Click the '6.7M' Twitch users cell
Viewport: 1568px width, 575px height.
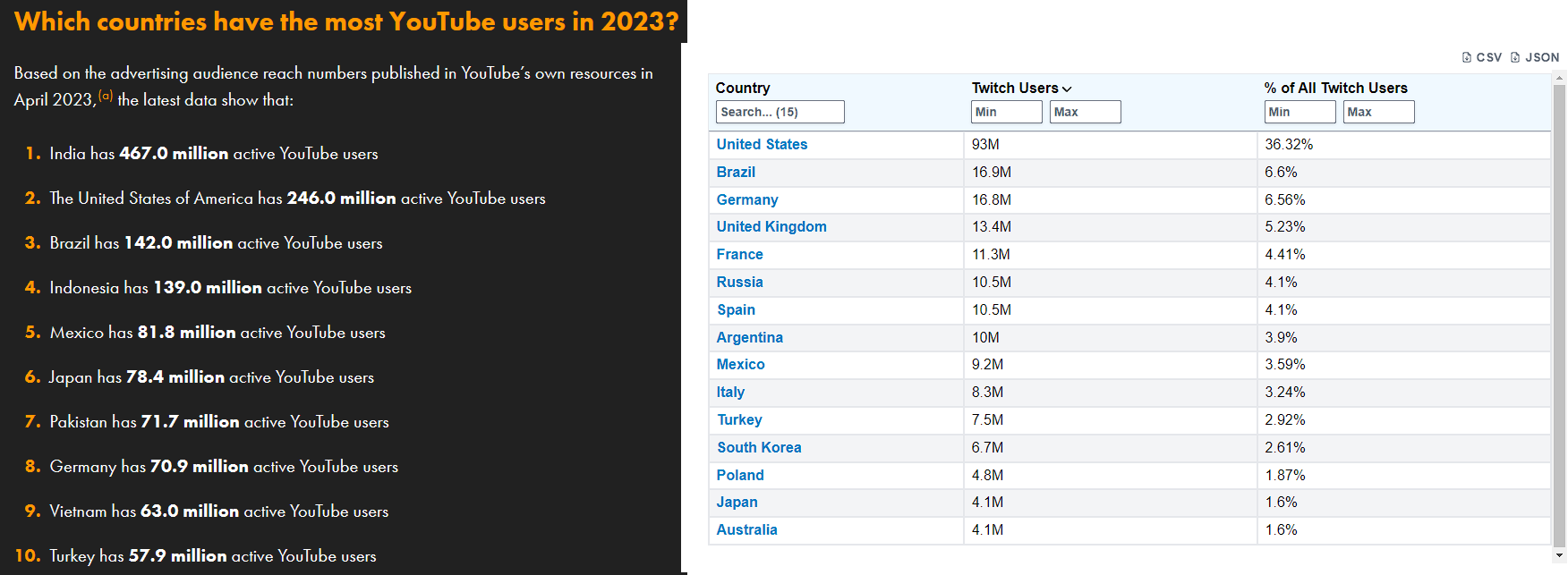(x=1110, y=448)
